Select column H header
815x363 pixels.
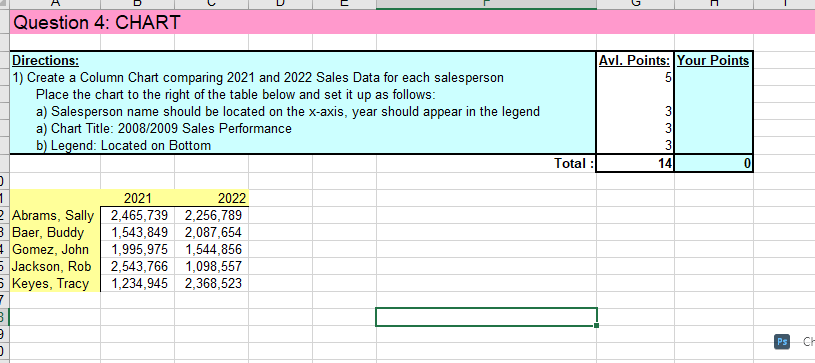point(714,4)
